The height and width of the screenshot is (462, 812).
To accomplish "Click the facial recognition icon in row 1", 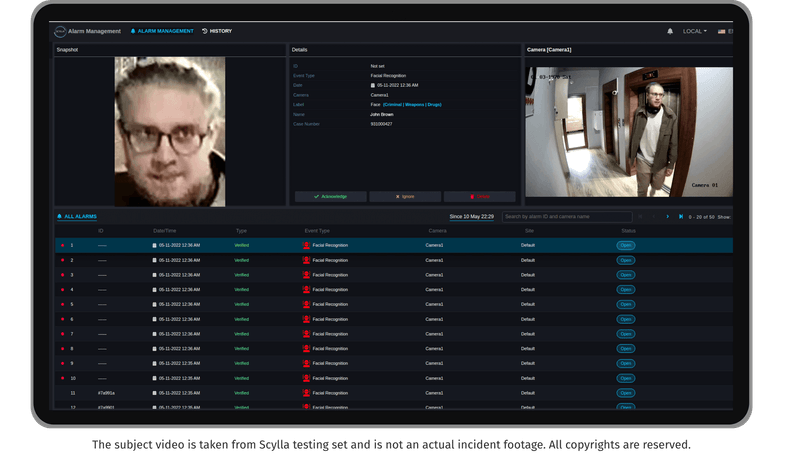I will click(306, 246).
